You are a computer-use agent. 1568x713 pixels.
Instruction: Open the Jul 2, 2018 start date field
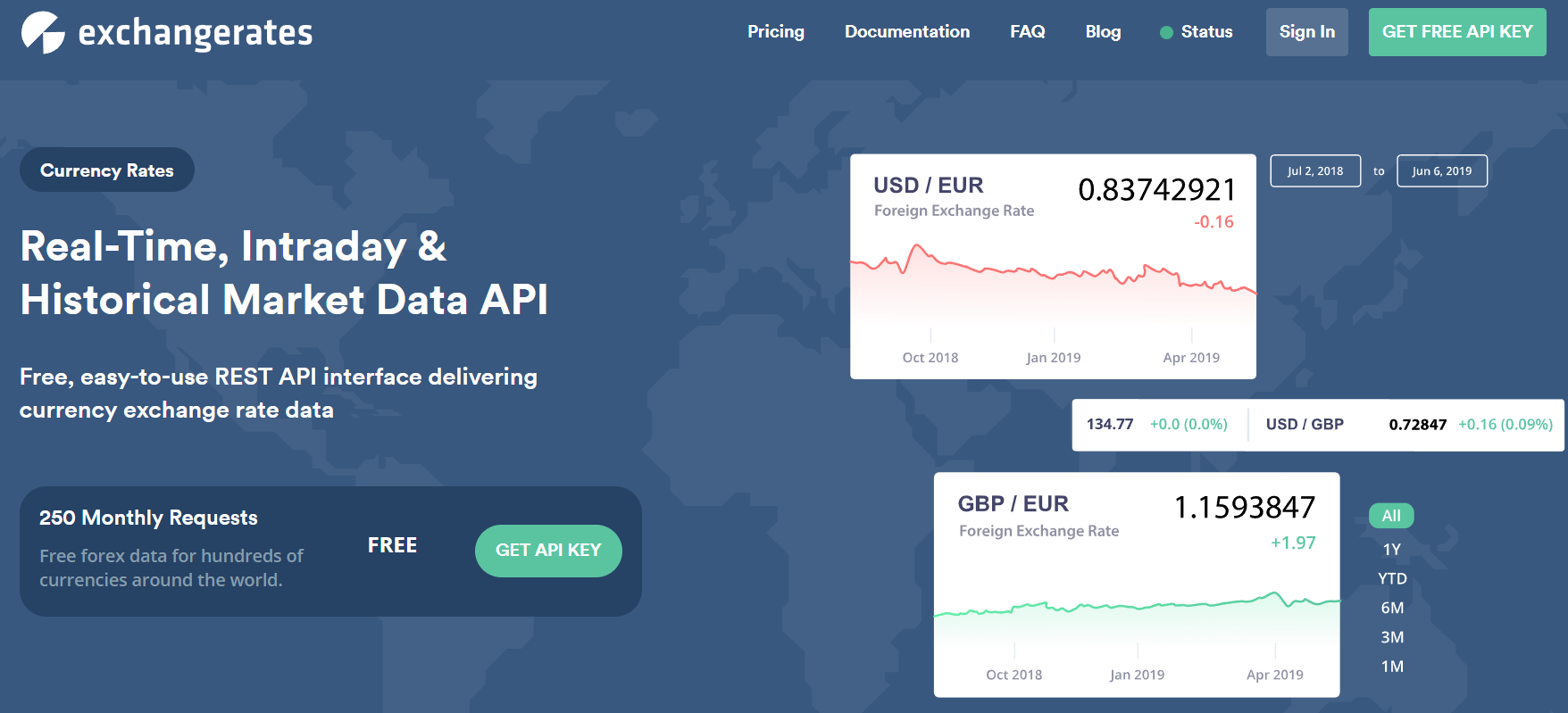click(x=1315, y=170)
